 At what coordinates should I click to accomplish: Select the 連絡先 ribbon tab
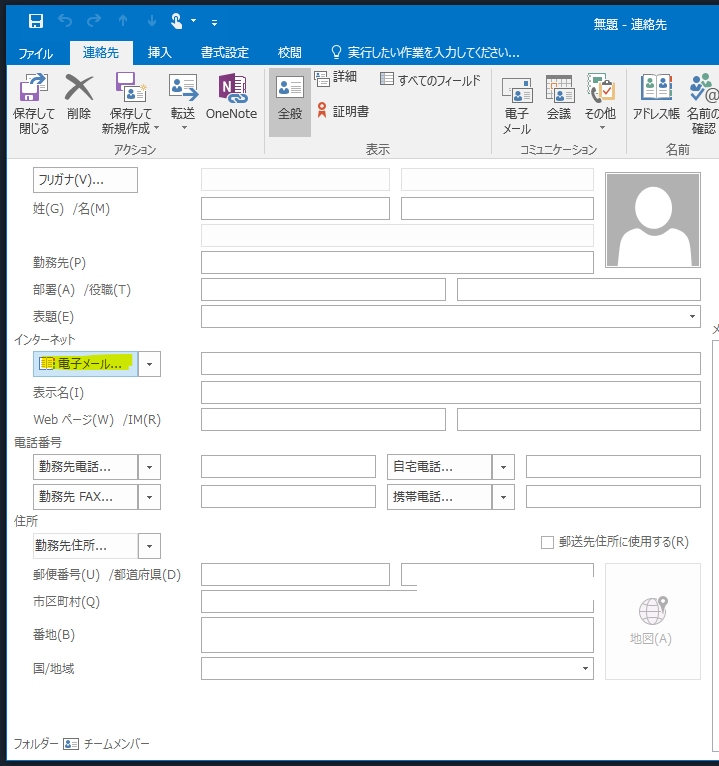[101, 53]
